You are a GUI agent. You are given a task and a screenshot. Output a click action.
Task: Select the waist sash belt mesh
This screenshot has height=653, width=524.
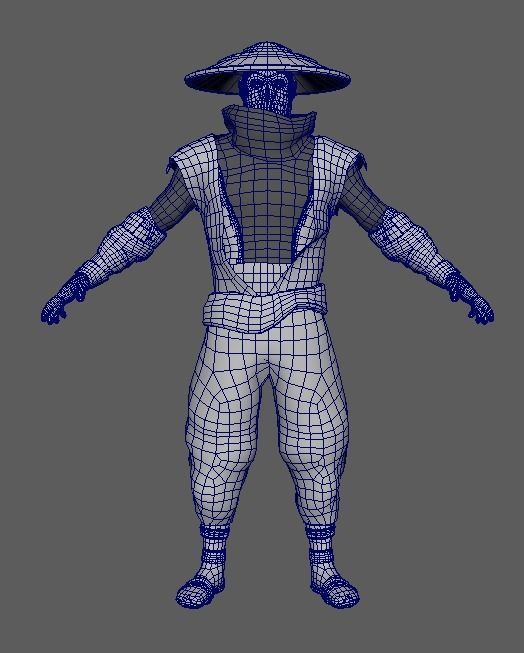[264, 309]
